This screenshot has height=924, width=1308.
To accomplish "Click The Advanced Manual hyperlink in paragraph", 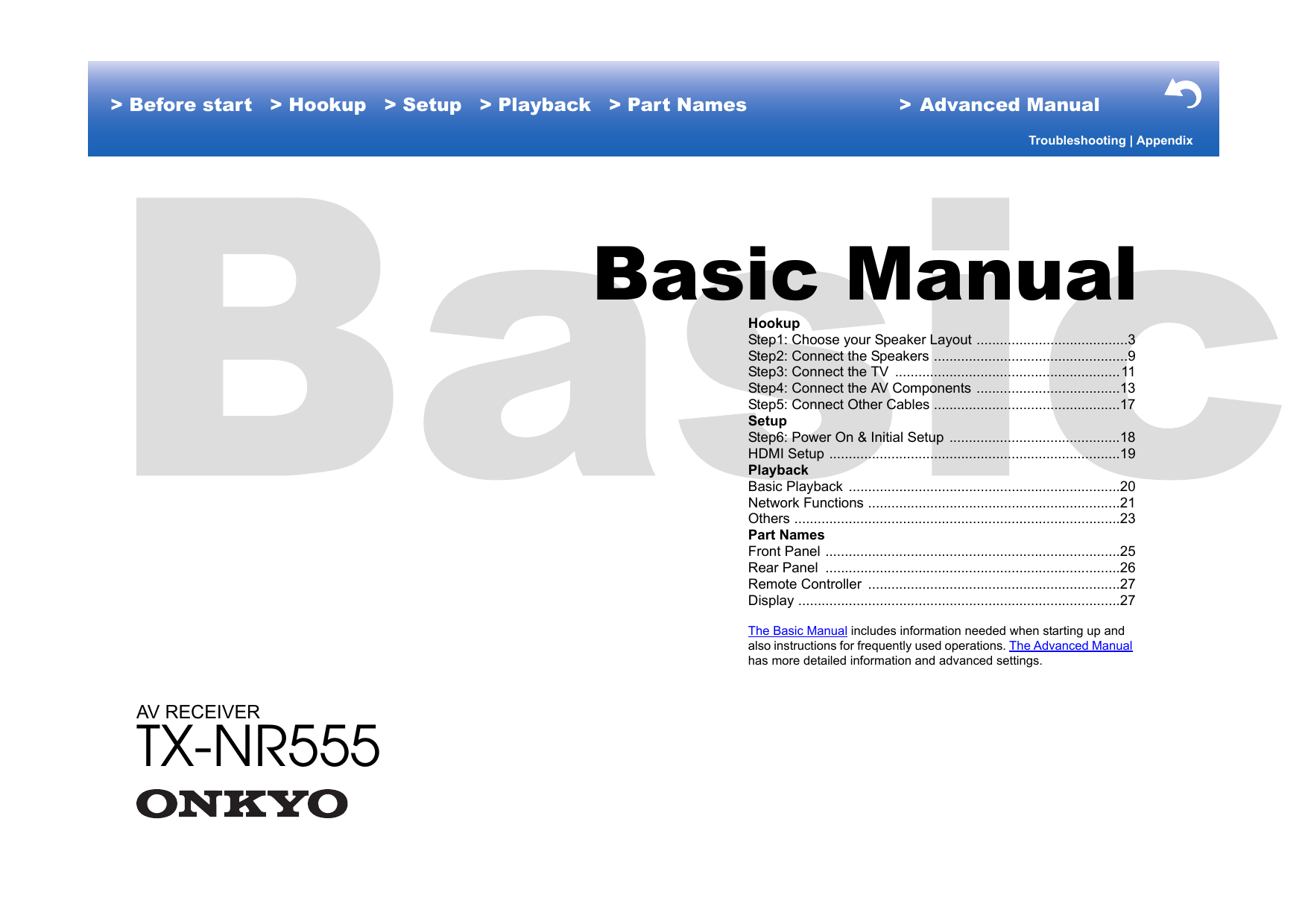I will coord(1070,645).
